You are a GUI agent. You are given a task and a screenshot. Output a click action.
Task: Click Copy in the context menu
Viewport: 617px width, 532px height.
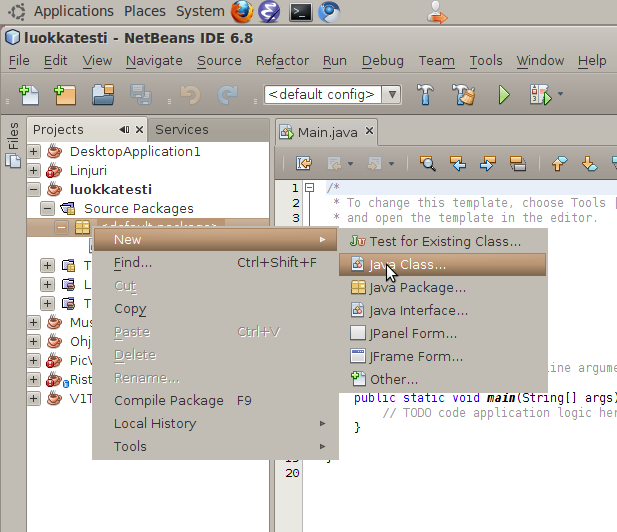point(215,309)
